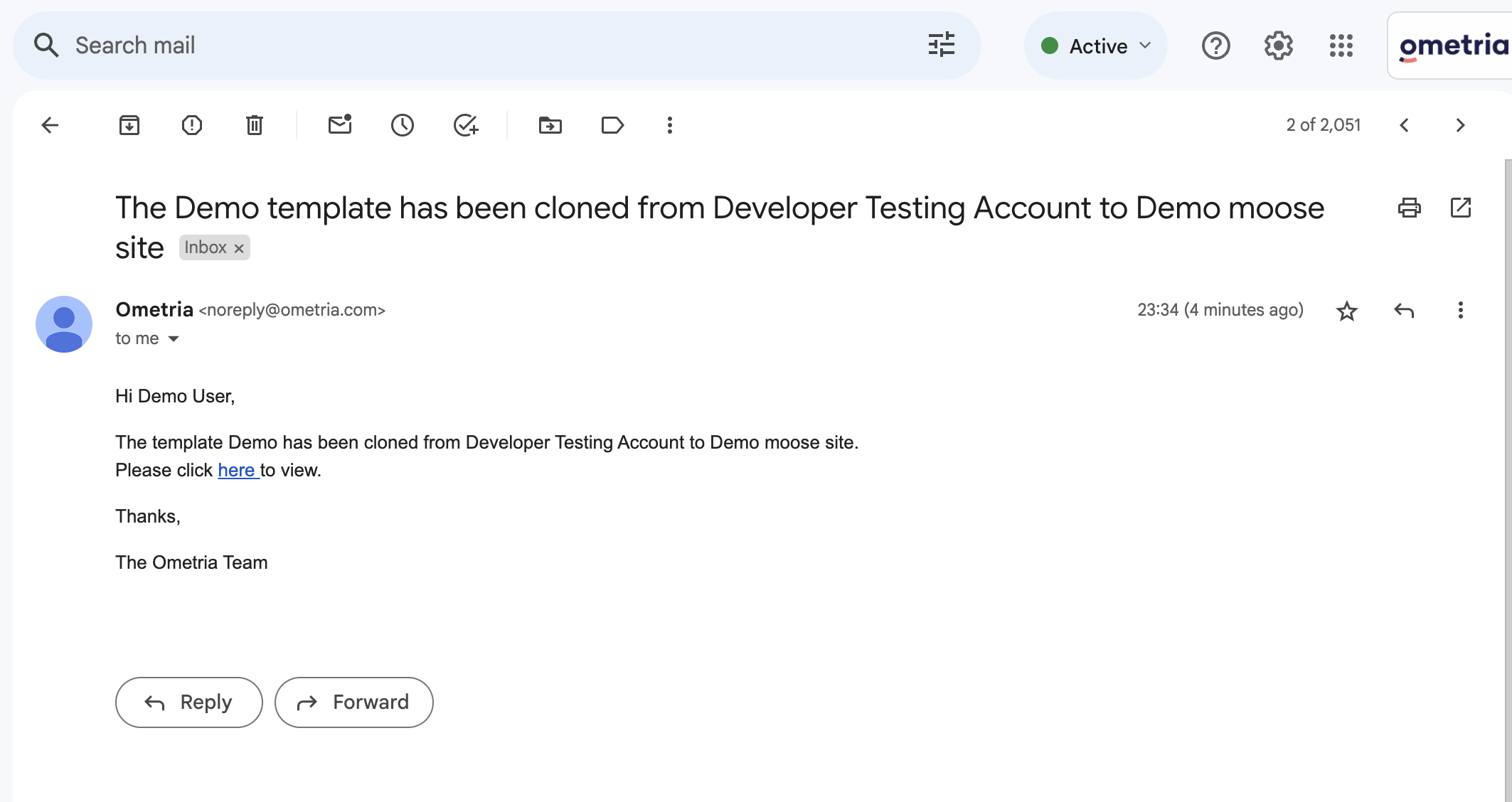This screenshot has height=802, width=1512.
Task: Open Settings gear
Action: click(1279, 46)
